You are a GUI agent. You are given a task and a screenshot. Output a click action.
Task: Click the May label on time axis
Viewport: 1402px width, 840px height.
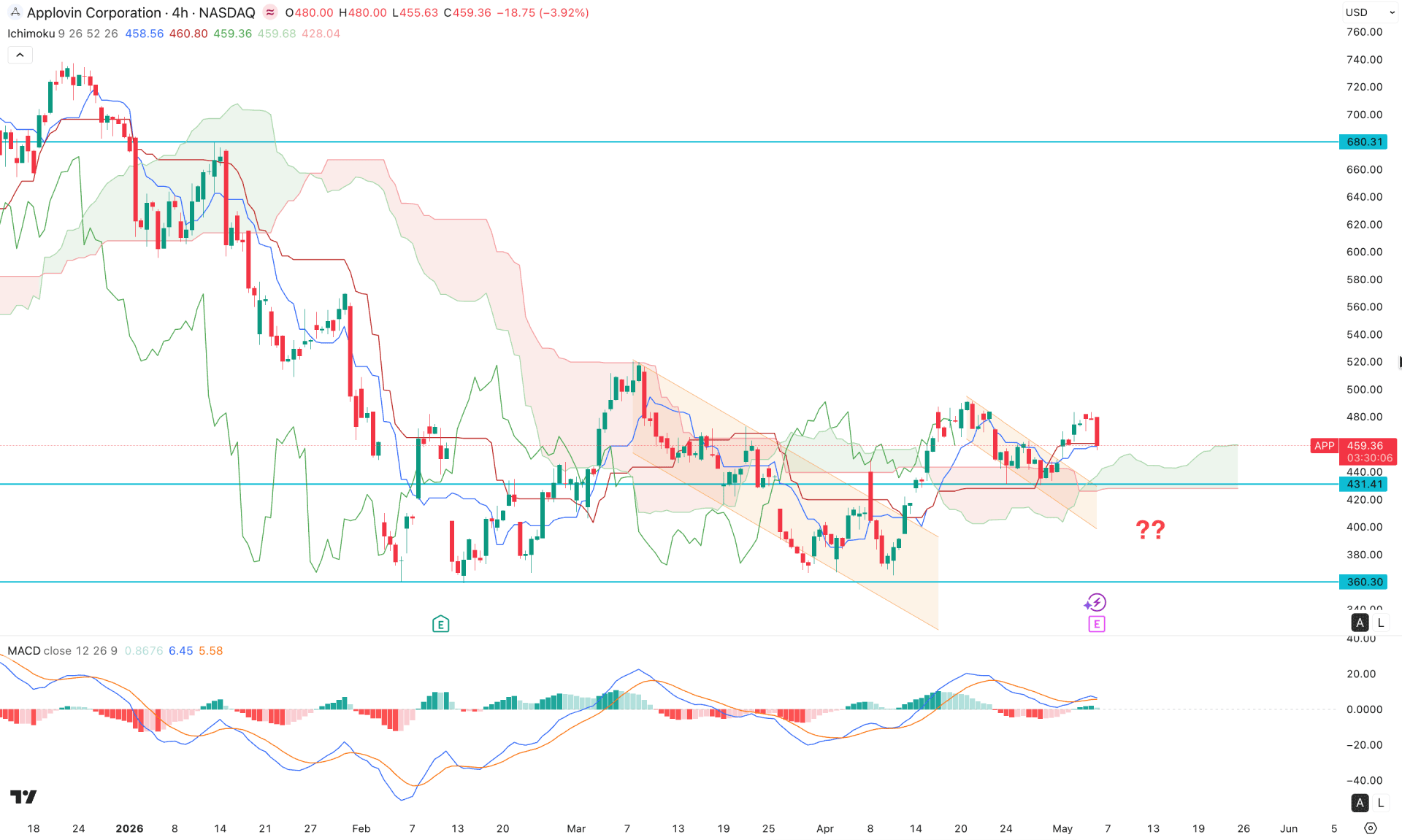[x=1062, y=828]
